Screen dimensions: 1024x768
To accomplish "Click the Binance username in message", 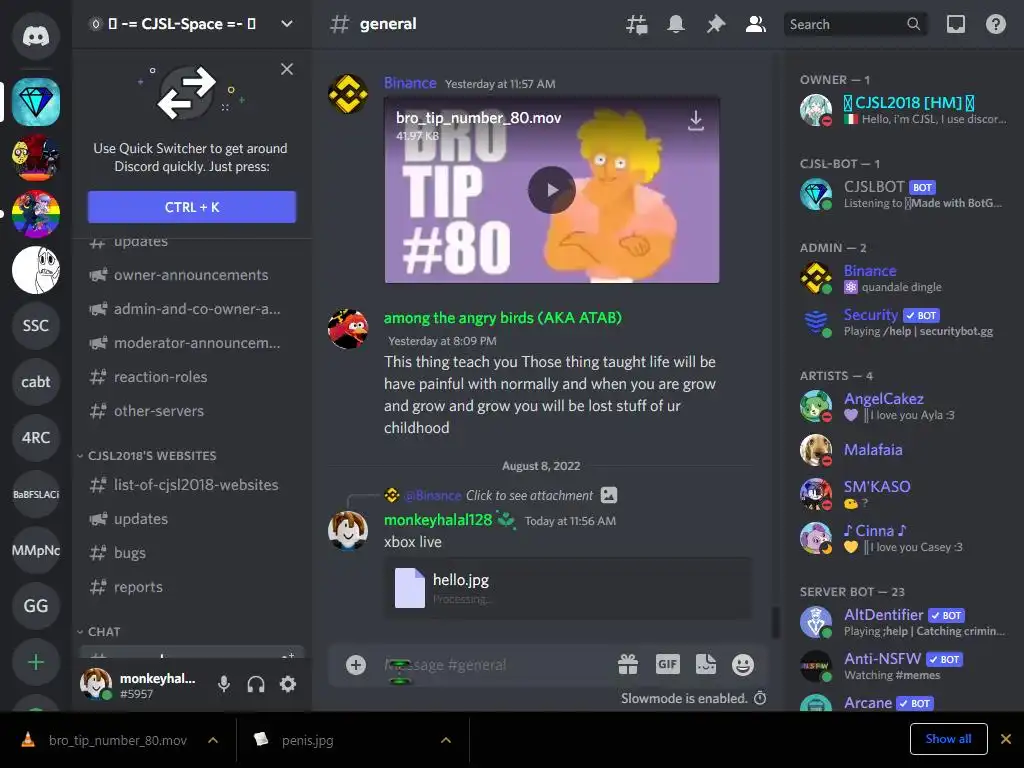I will 410,83.
